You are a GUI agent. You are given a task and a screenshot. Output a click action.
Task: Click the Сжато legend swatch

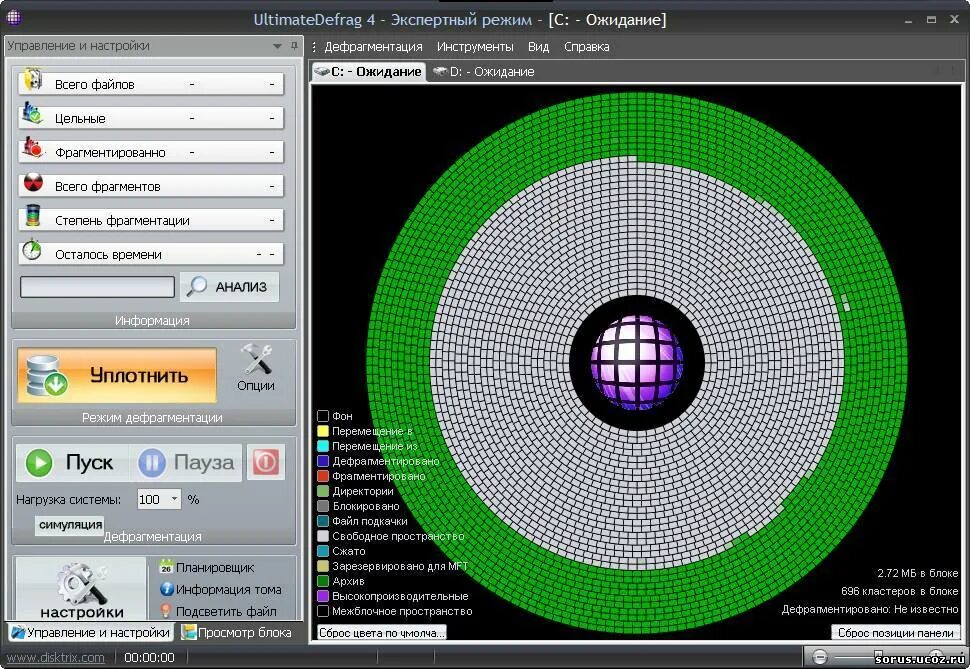click(x=323, y=551)
